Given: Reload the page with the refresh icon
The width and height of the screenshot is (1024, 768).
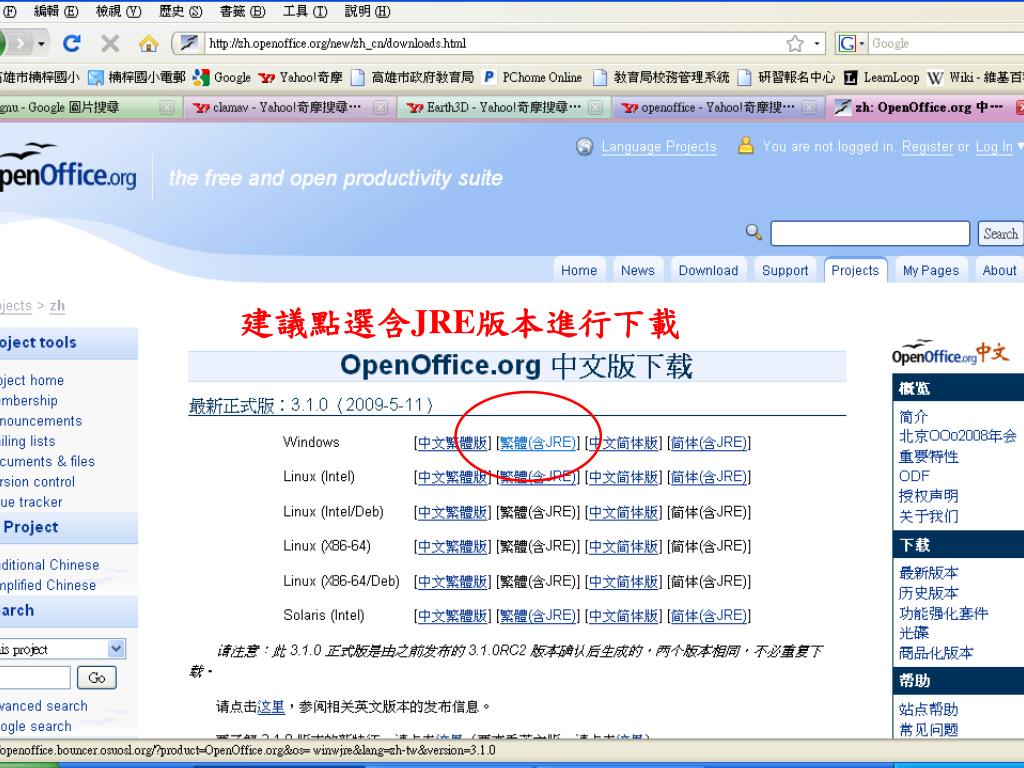Looking at the screenshot, I should point(71,44).
